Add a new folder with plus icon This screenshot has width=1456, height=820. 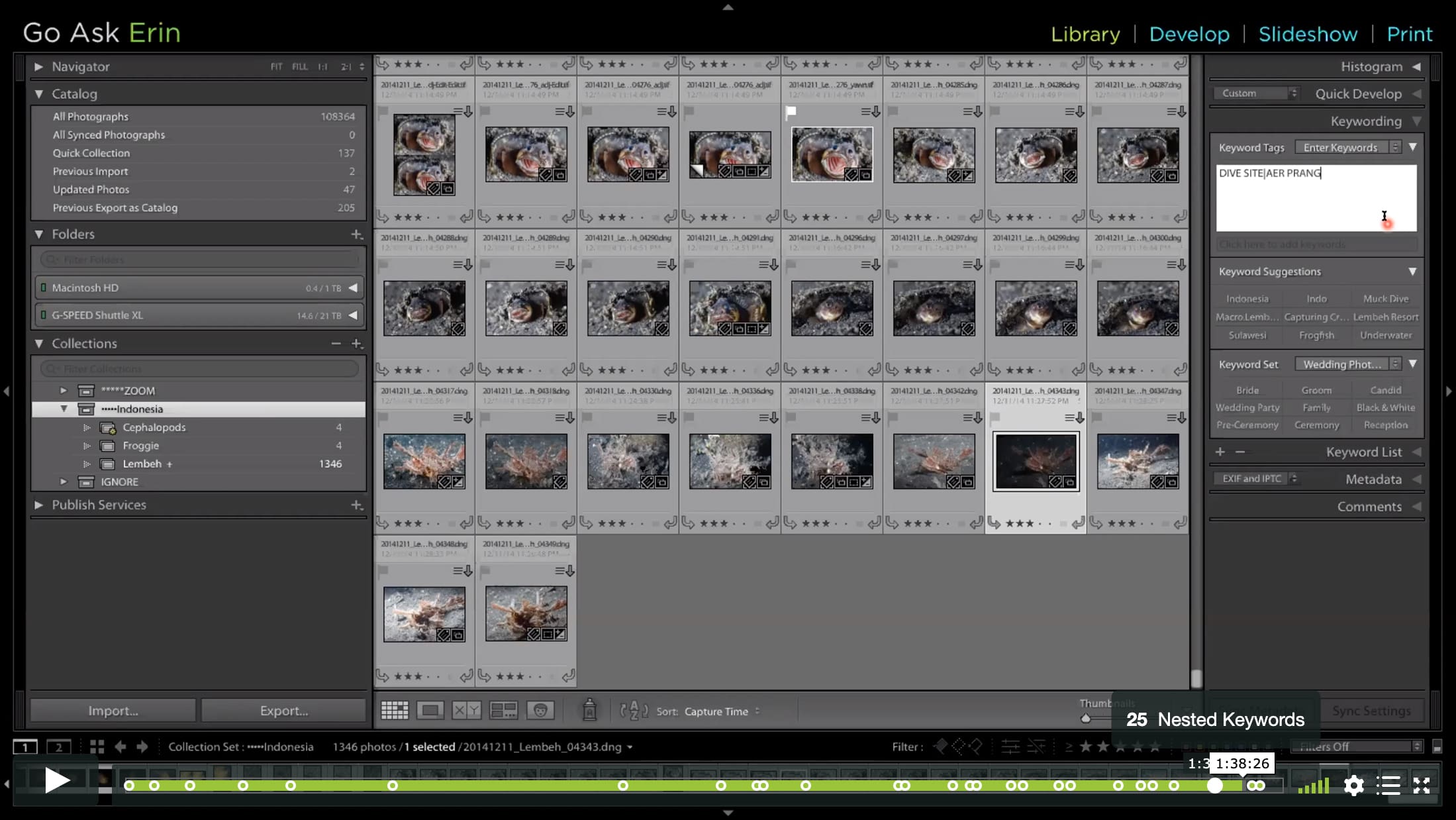pos(357,234)
